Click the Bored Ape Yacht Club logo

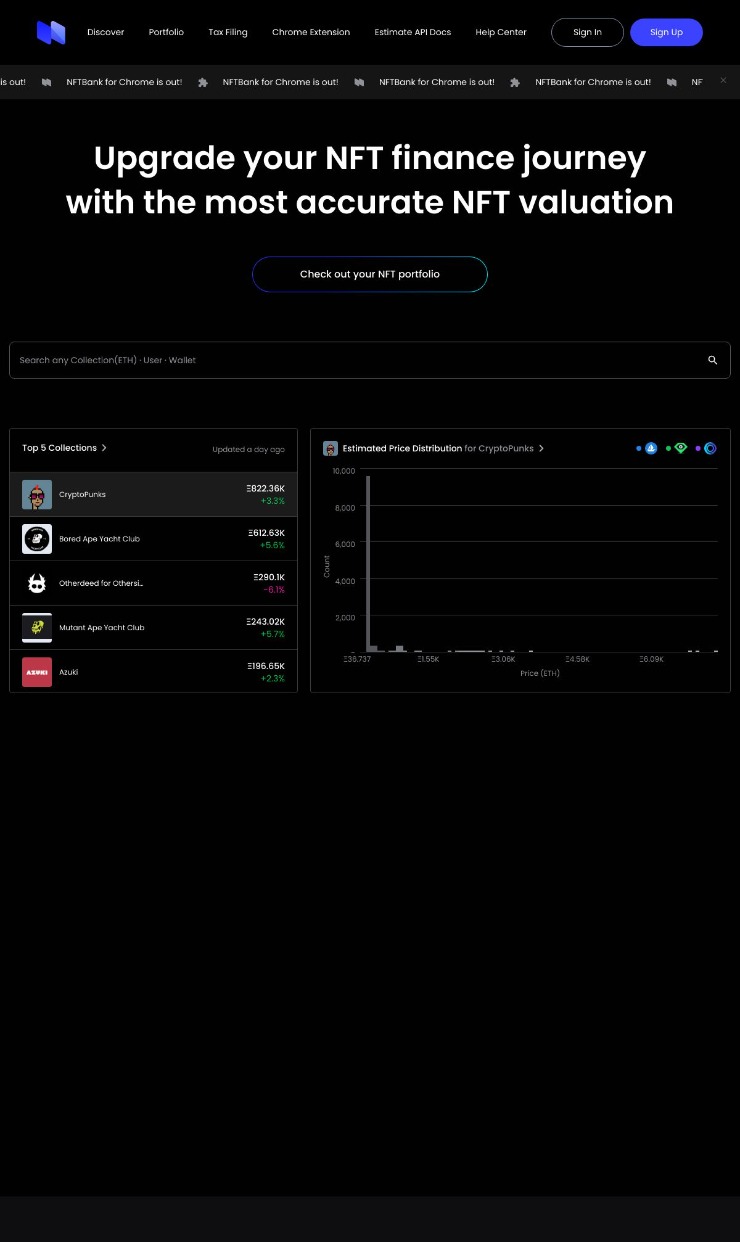point(37,539)
